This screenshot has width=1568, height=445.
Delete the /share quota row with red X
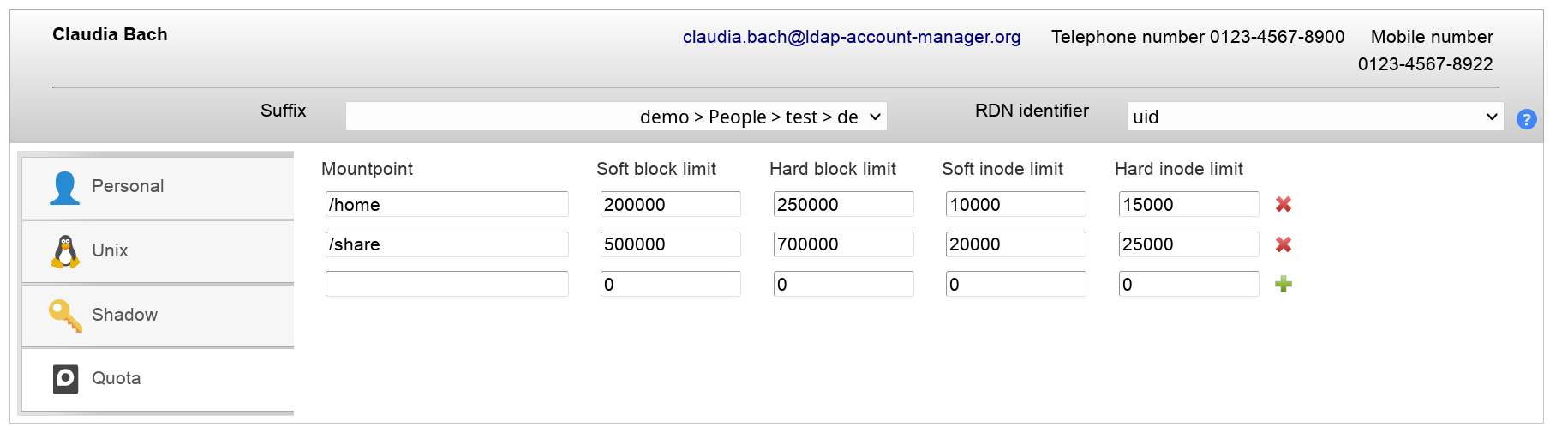1283,244
